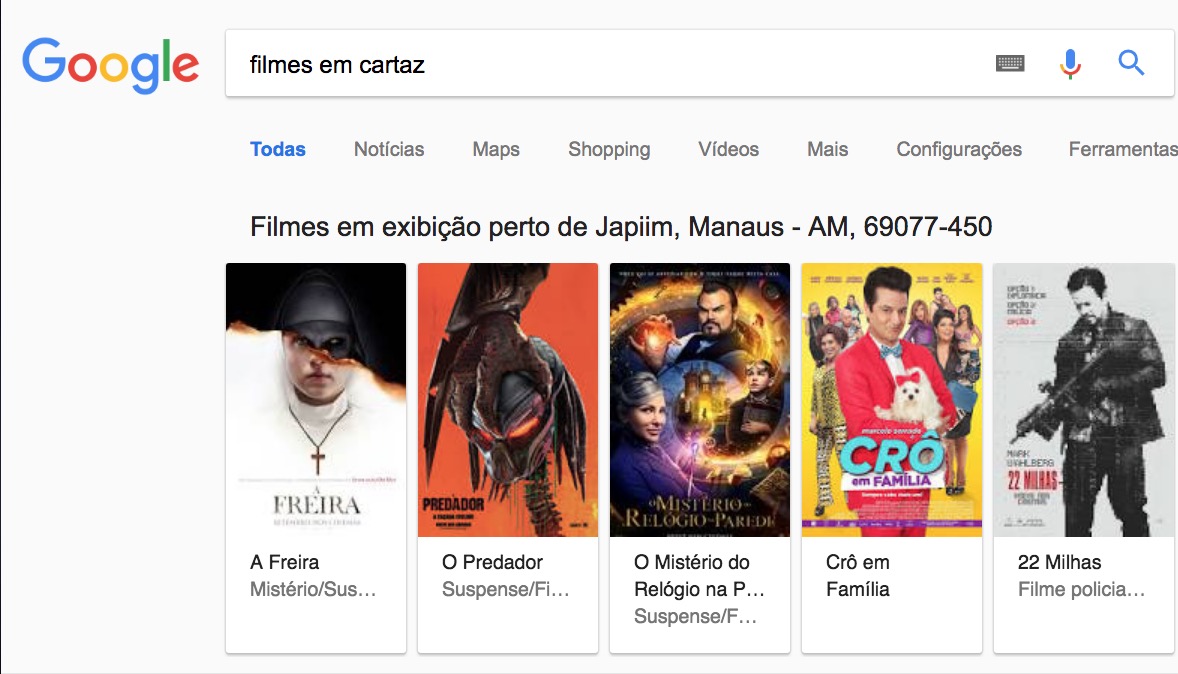Open the movie 'A Freira'
Screen dimensions: 1178x674
[286, 562]
